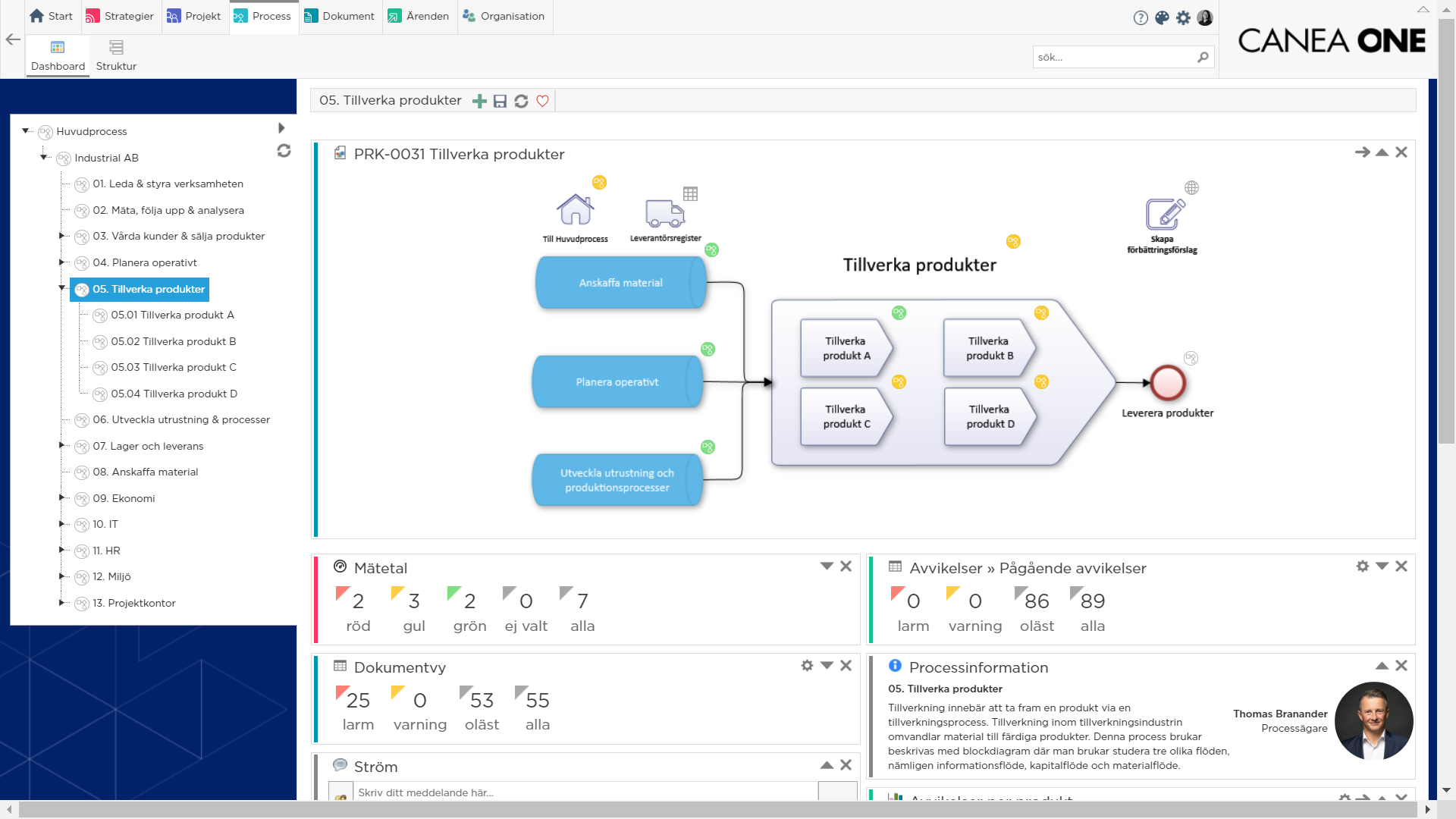The height and width of the screenshot is (819, 1456).
Task: Expand the 07. Lager och leverans node
Action: [62, 445]
